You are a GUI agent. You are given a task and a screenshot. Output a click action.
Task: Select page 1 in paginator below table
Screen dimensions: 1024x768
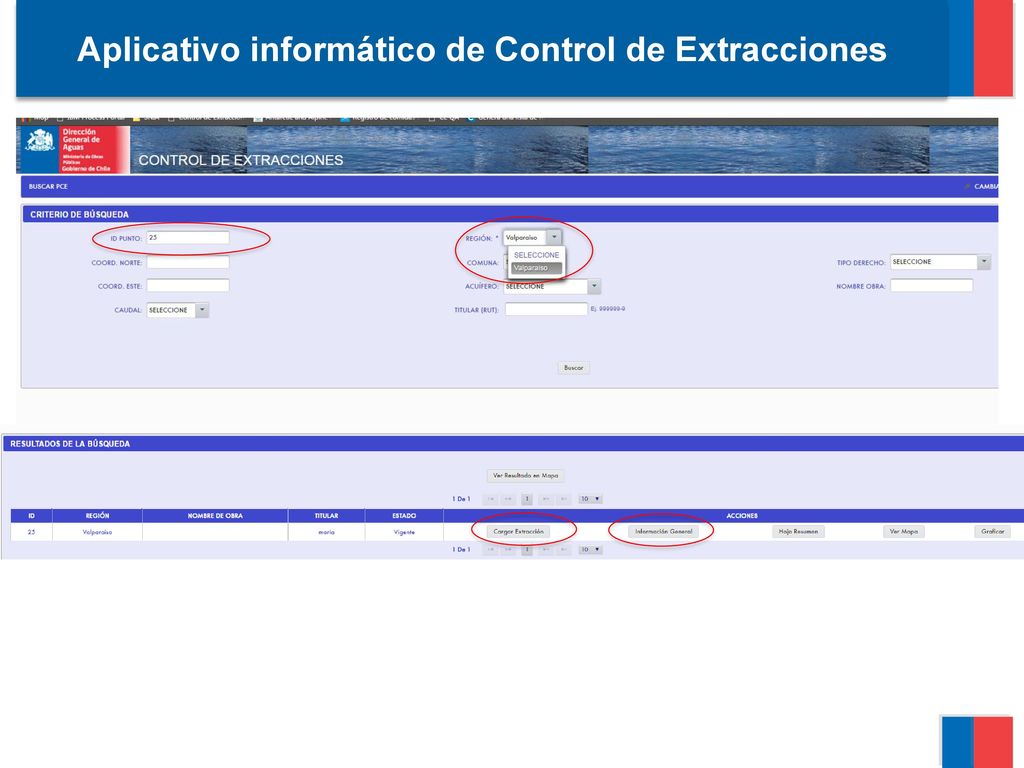[526, 550]
